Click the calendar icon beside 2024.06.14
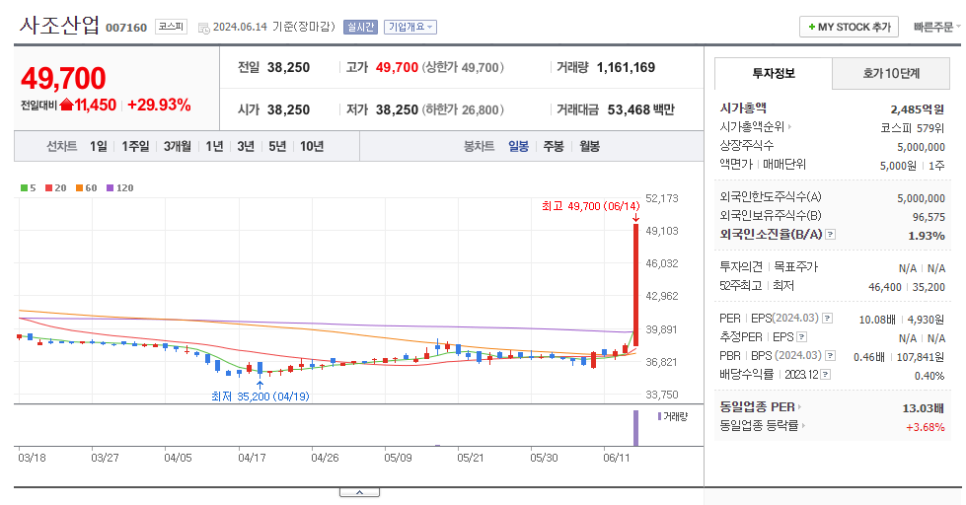Viewport: 966px width, 505px height. click(x=204, y=28)
